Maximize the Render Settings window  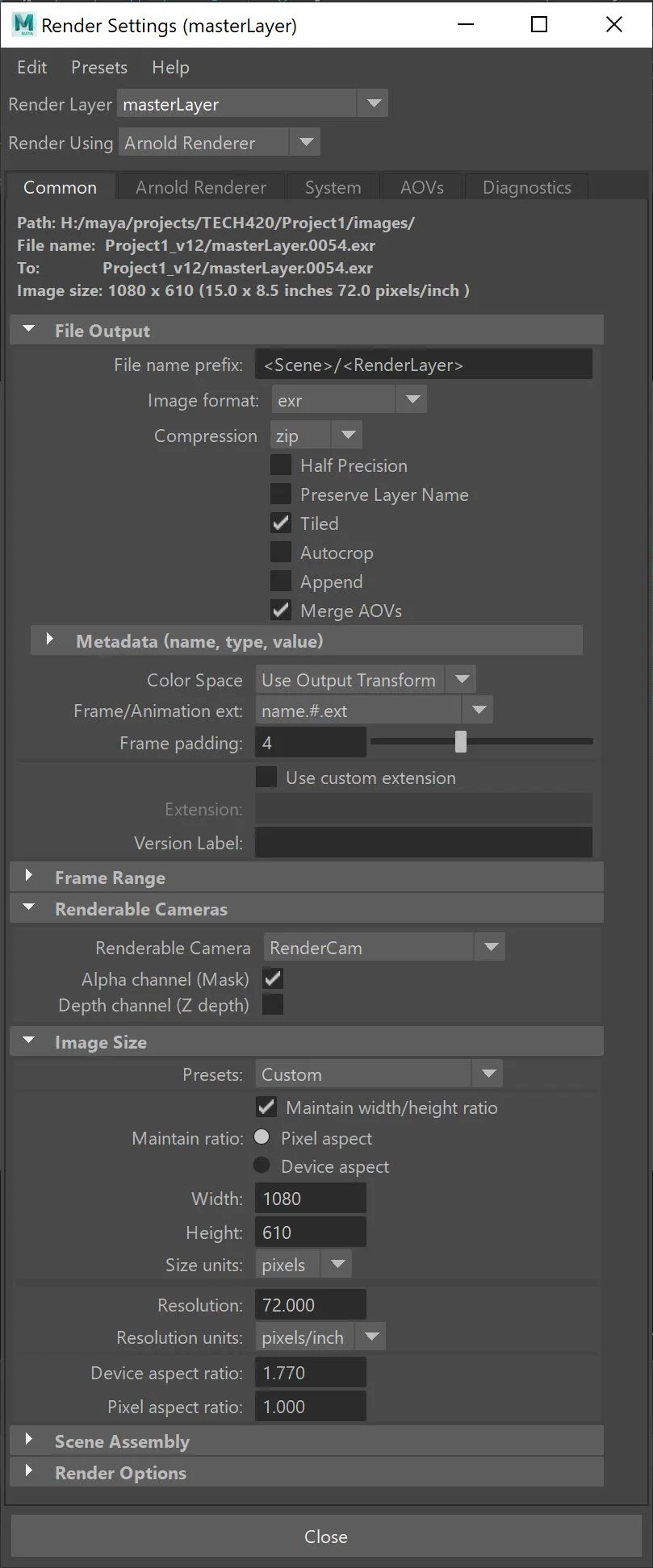539,24
